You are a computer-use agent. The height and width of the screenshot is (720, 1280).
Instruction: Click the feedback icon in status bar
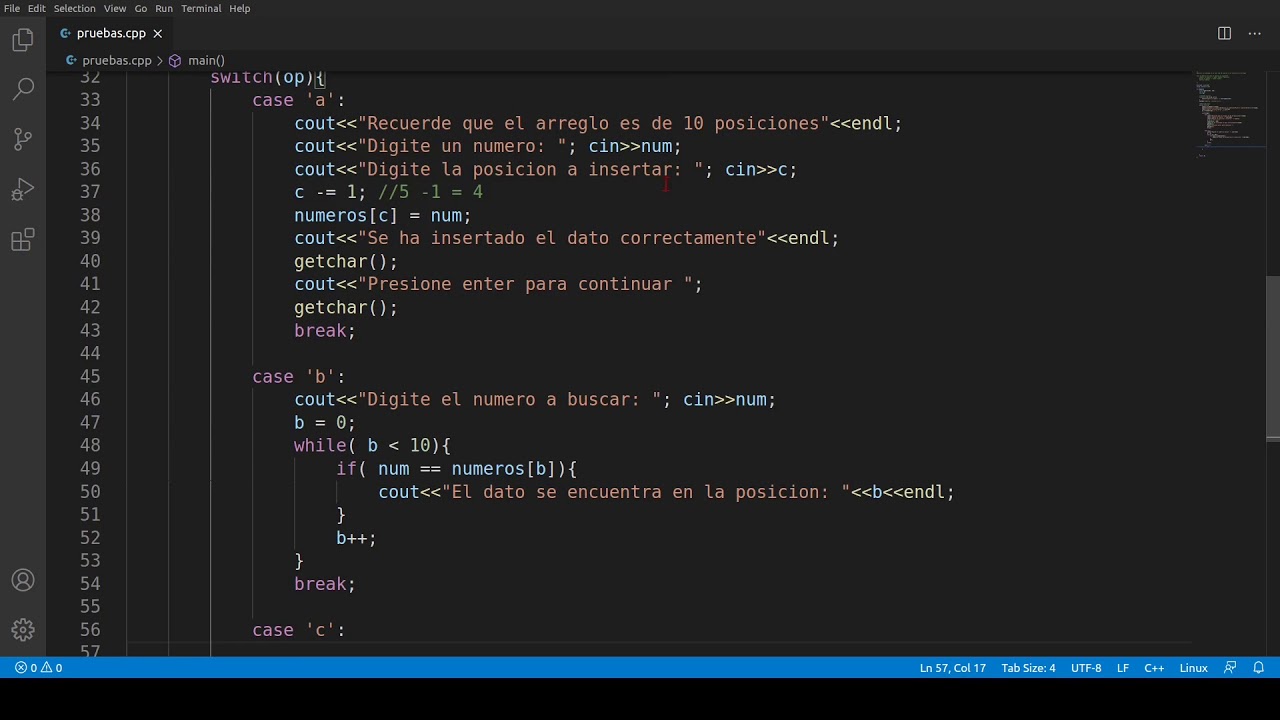coord(1230,668)
